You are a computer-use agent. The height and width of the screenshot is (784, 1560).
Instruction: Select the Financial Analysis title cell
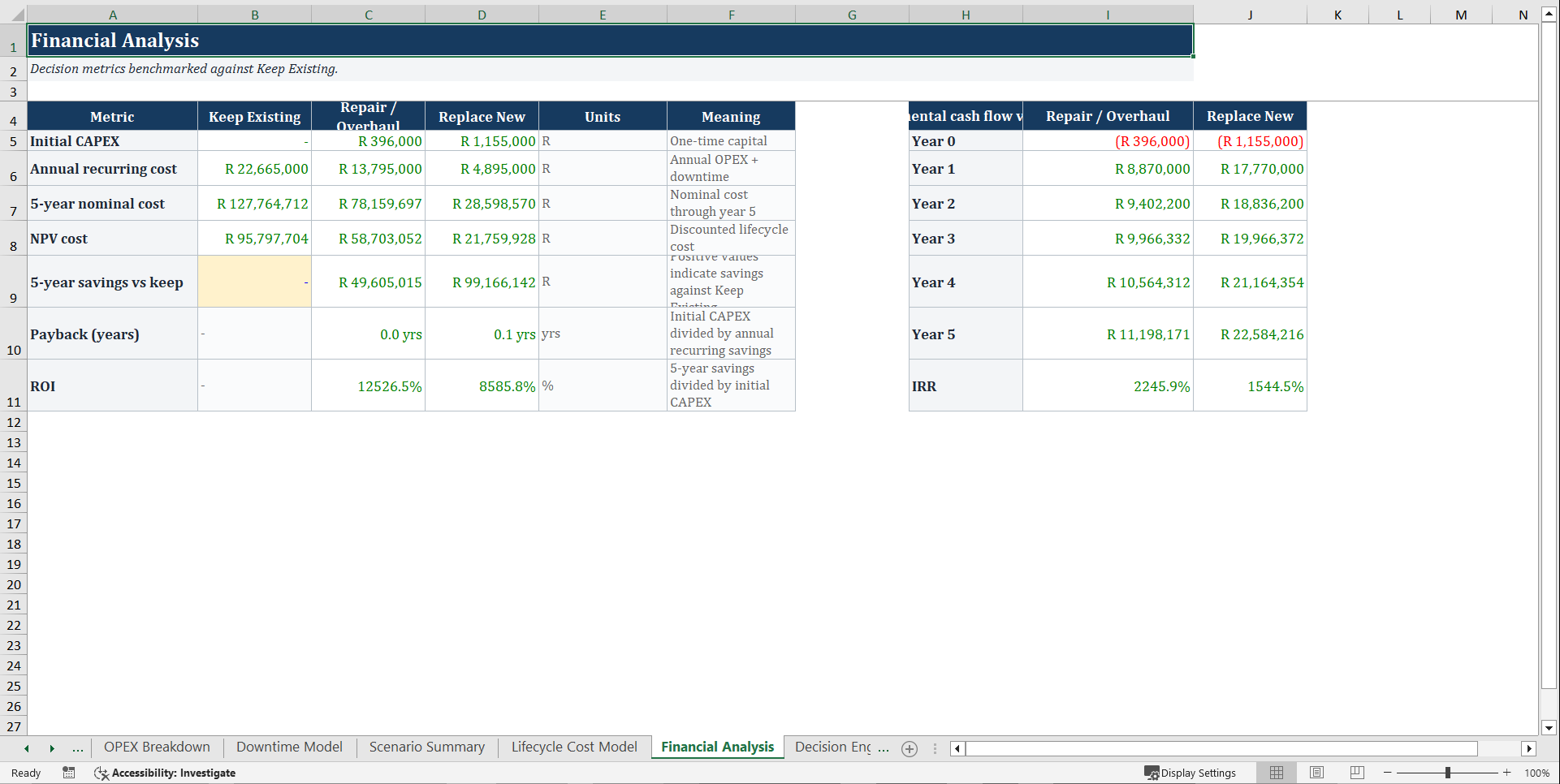(610, 41)
